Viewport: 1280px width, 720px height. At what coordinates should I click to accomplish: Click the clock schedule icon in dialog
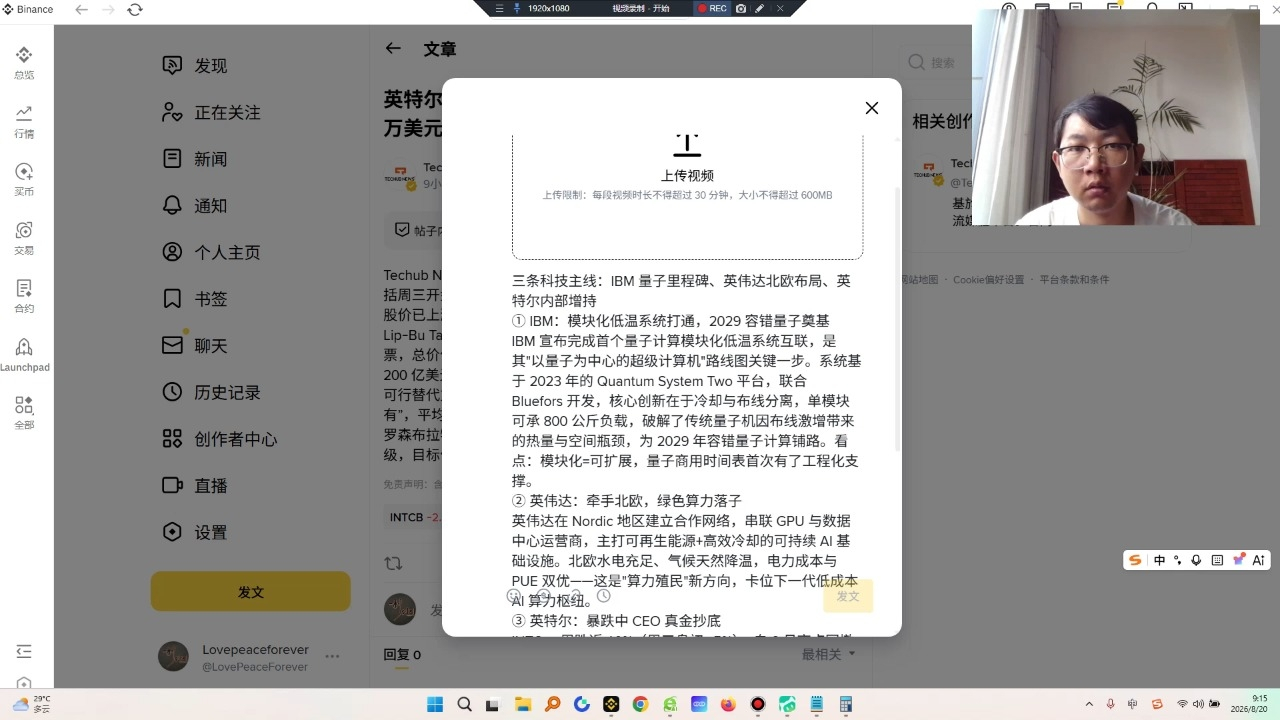pyautogui.click(x=603, y=596)
